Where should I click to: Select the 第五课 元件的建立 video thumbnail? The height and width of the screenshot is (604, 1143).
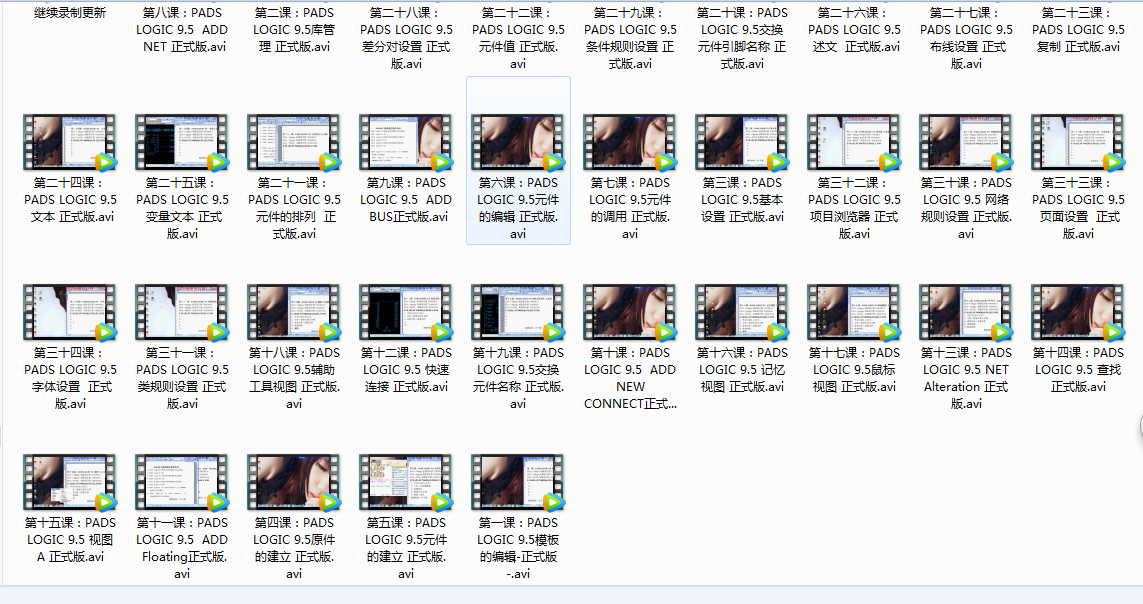[405, 482]
